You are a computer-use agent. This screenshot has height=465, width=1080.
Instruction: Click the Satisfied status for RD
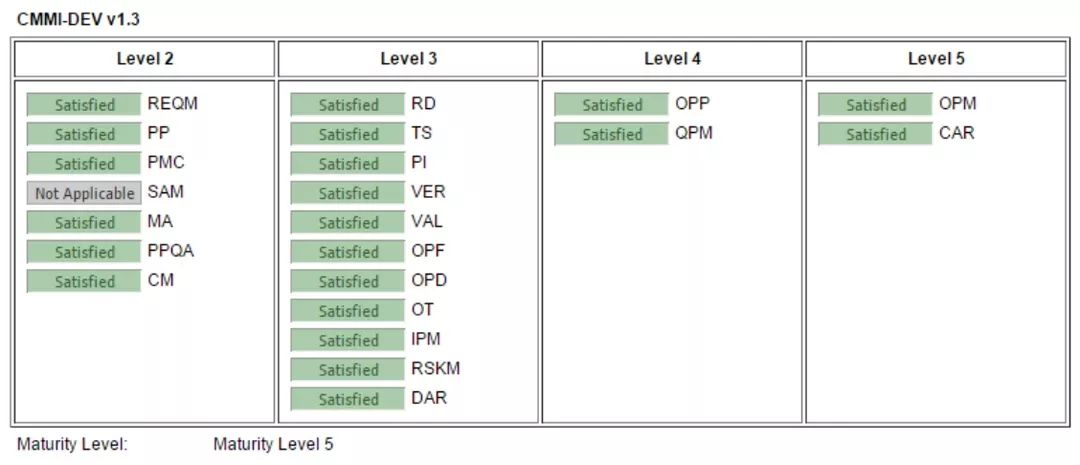point(348,105)
